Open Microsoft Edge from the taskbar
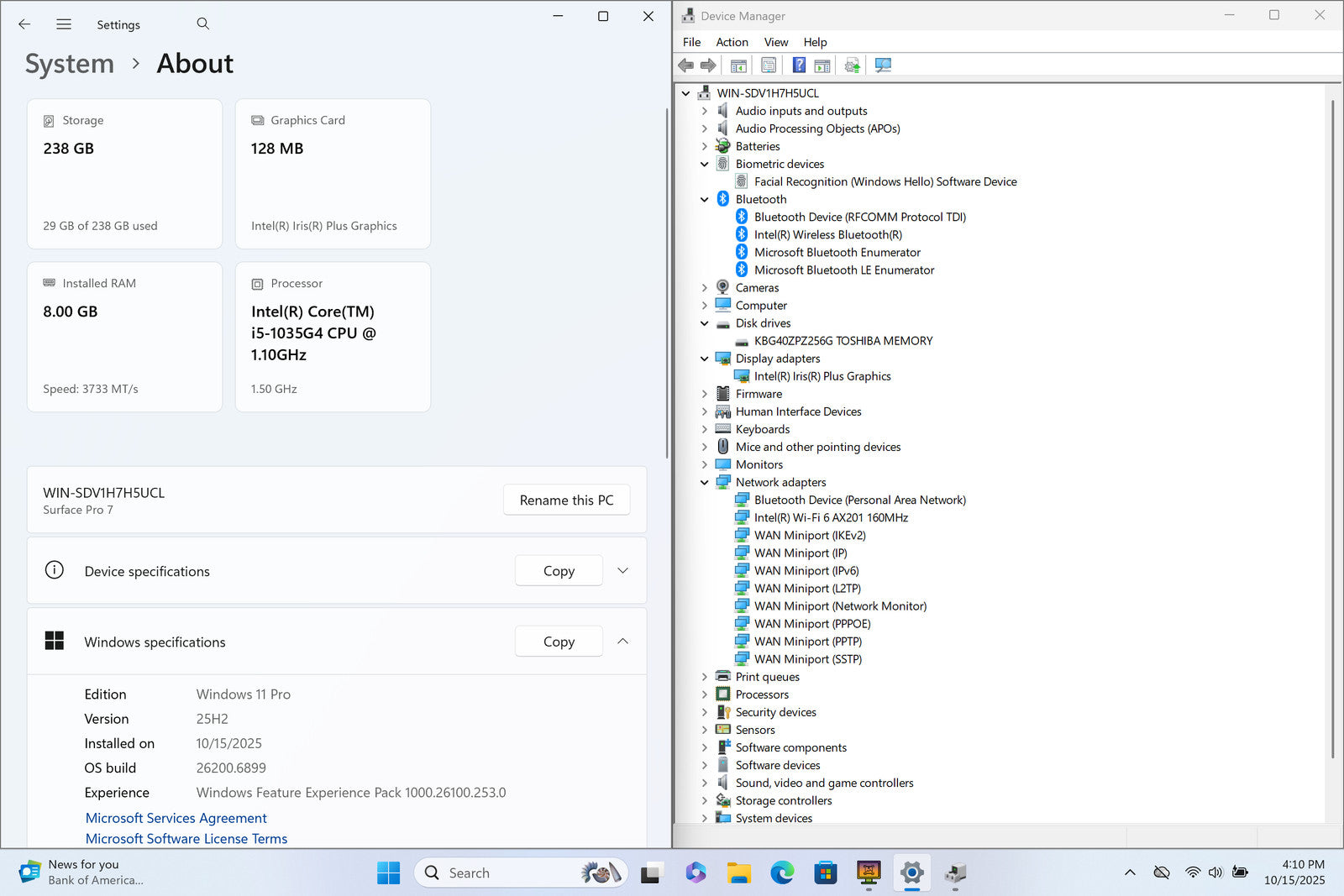 (782, 873)
